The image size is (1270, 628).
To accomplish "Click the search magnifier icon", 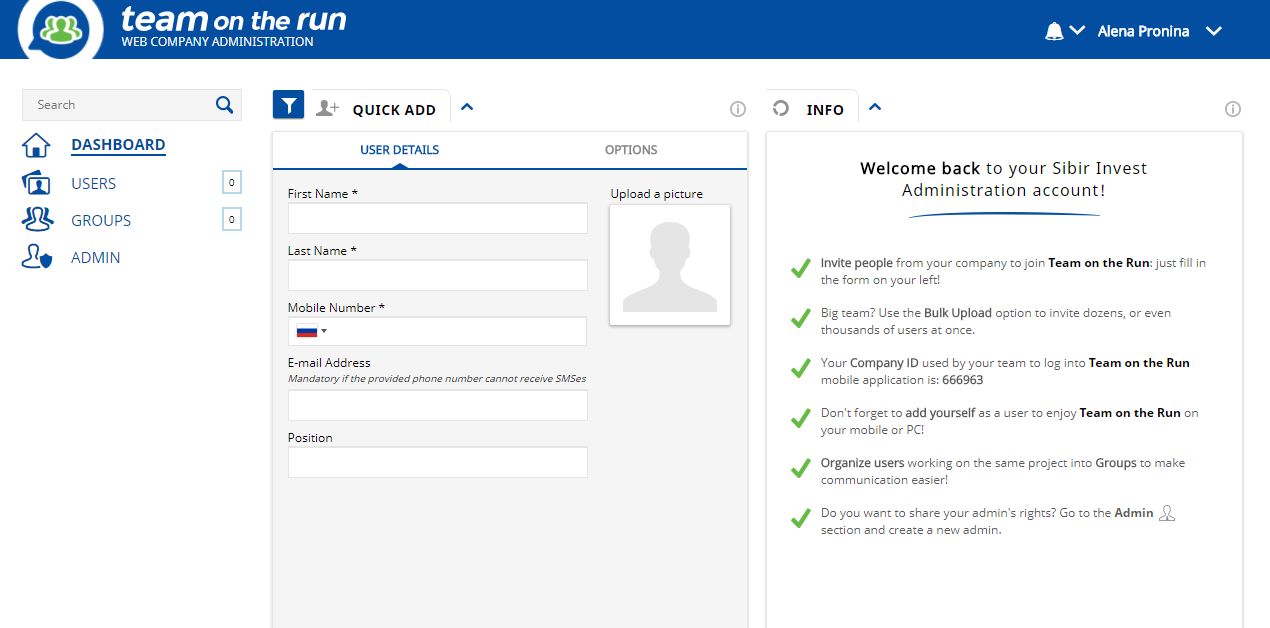I will [x=224, y=105].
